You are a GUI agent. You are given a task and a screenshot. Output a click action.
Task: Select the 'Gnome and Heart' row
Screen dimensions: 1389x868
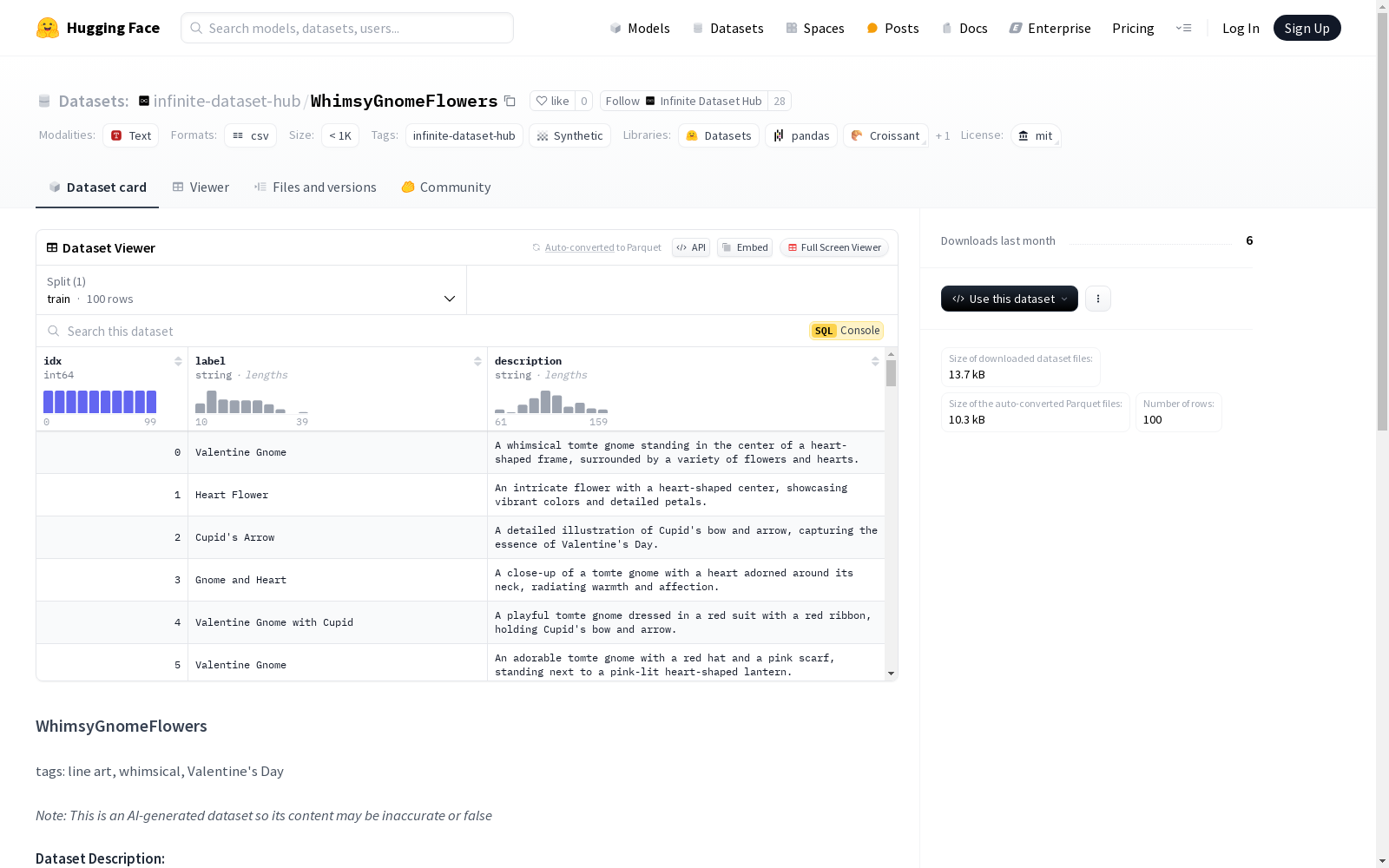[460, 580]
